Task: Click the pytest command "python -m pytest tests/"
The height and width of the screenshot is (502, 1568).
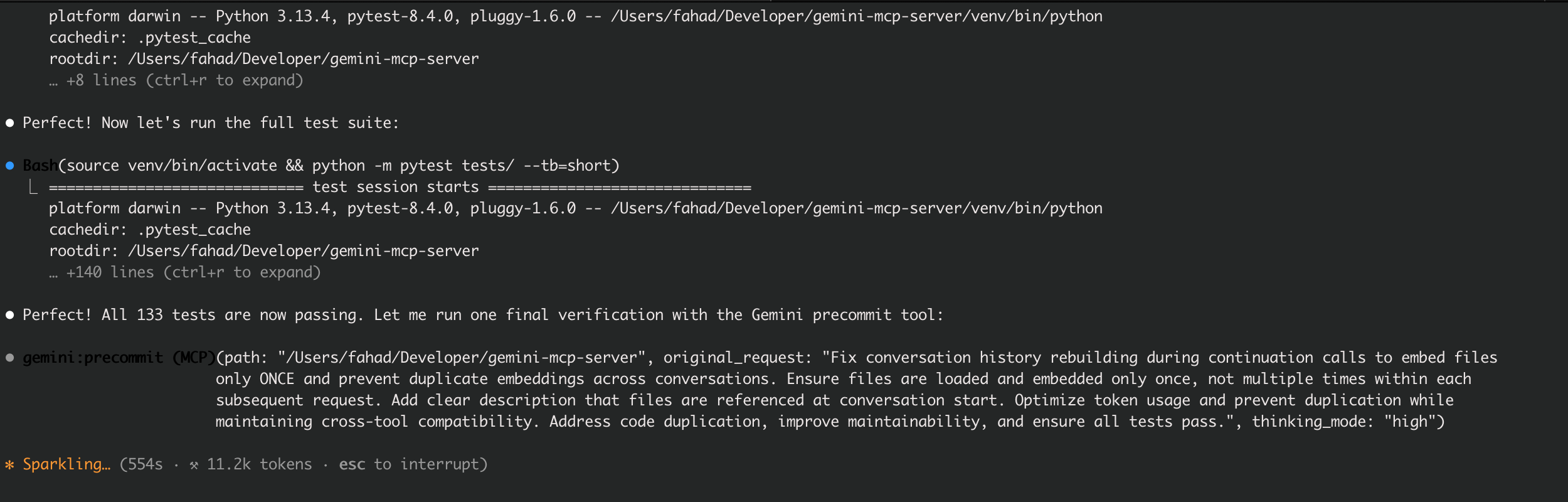Action: (413, 166)
